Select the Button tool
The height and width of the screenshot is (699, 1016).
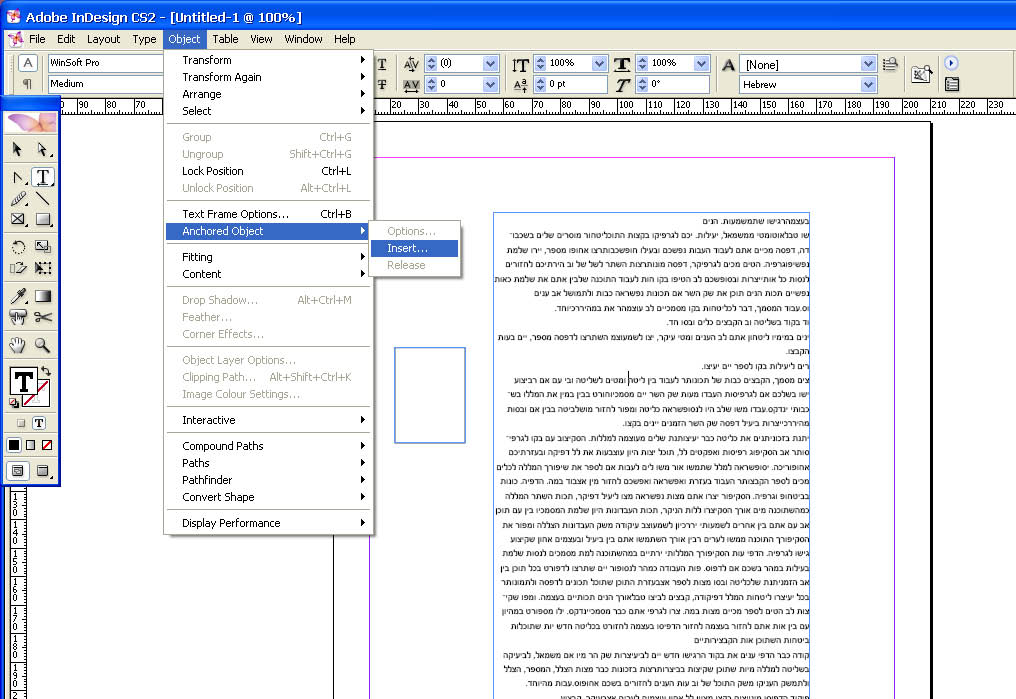(18, 317)
